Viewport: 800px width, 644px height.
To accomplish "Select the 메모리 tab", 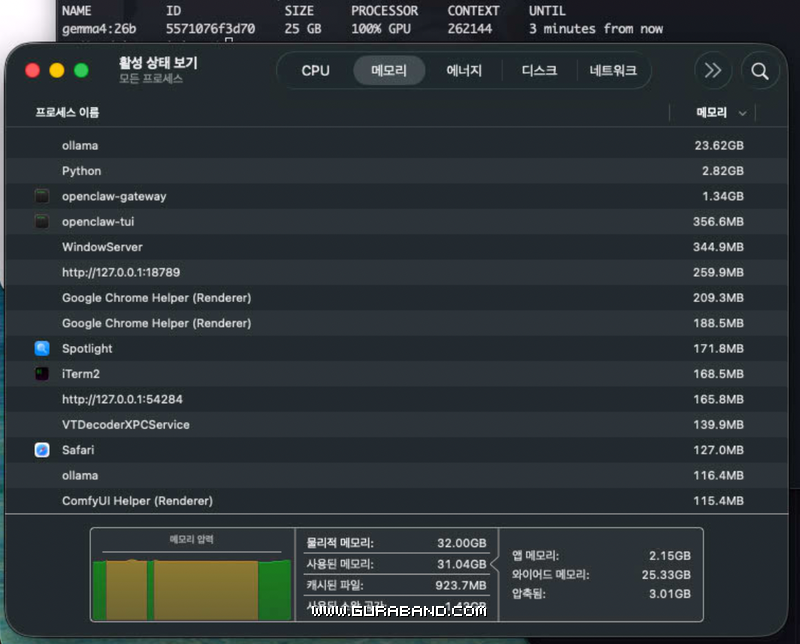I will point(389,71).
